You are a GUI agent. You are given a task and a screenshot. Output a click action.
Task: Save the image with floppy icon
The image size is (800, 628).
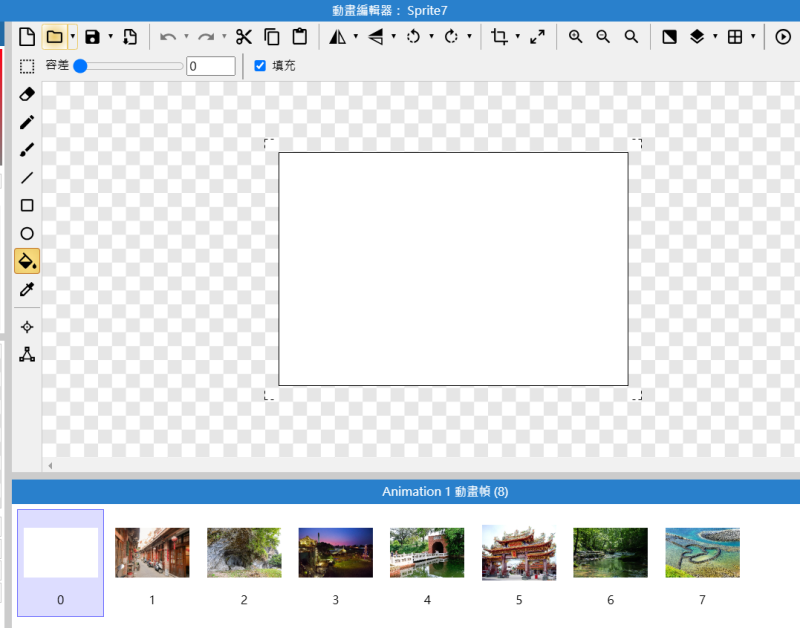92,37
